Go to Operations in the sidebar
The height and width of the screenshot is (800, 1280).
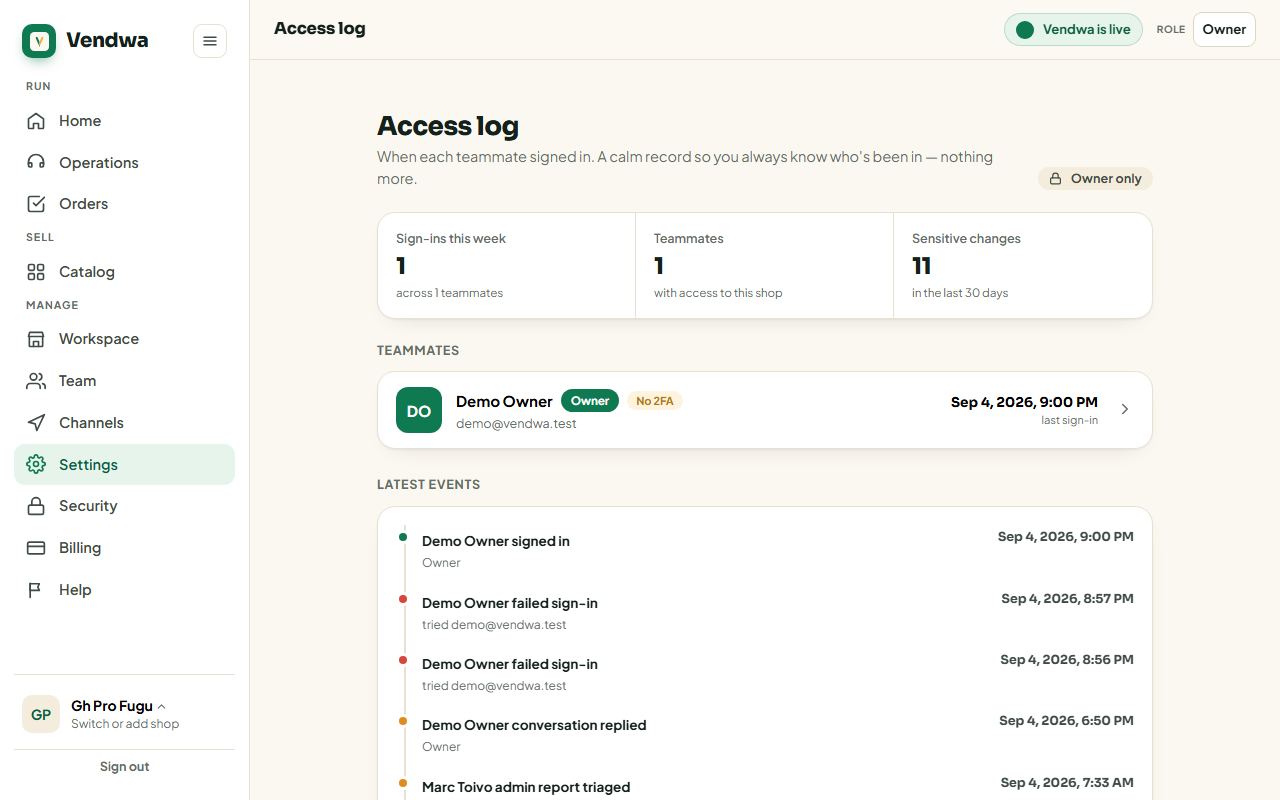tap(124, 163)
